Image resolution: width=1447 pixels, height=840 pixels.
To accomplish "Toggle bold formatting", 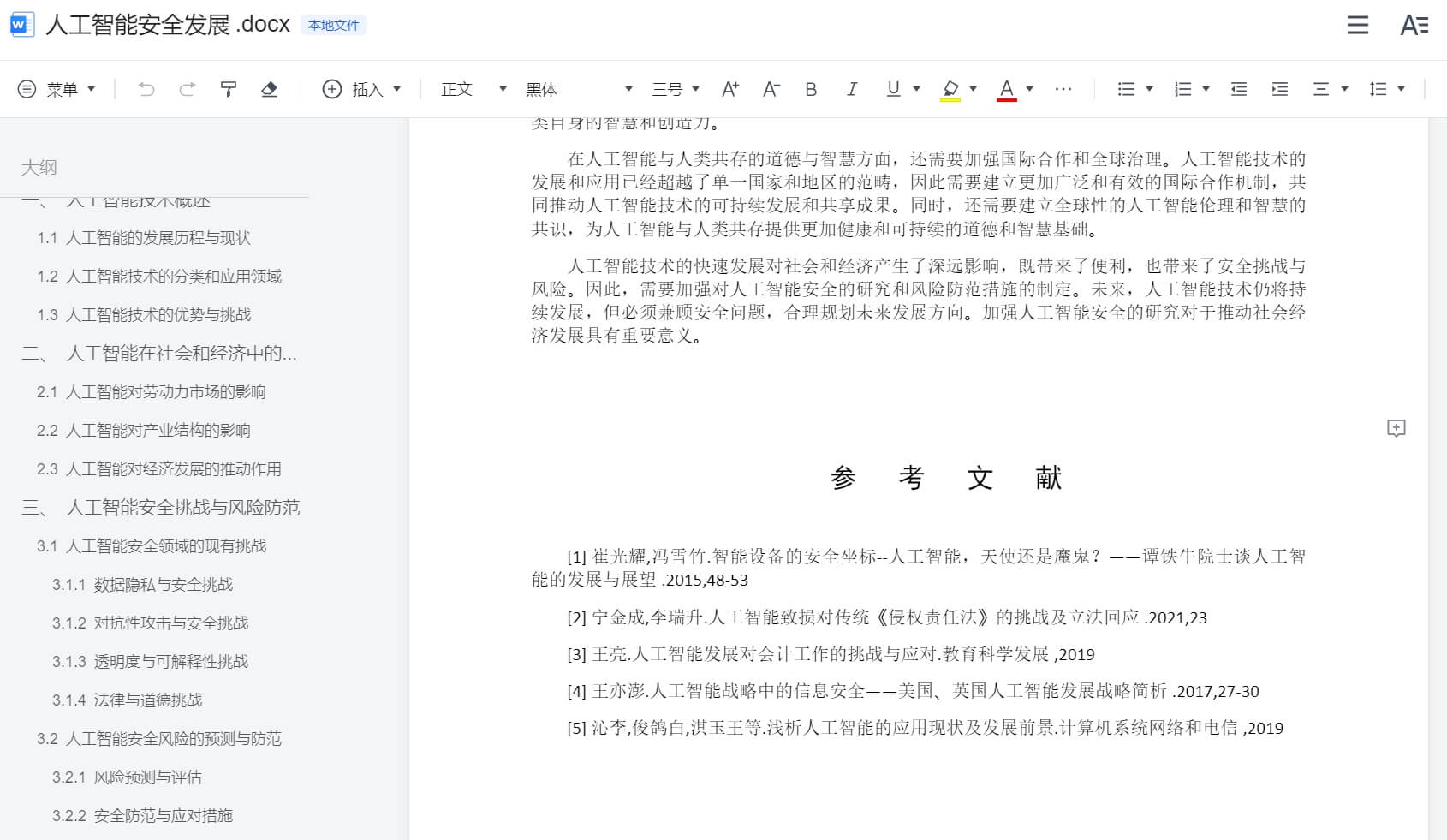I will (x=811, y=89).
